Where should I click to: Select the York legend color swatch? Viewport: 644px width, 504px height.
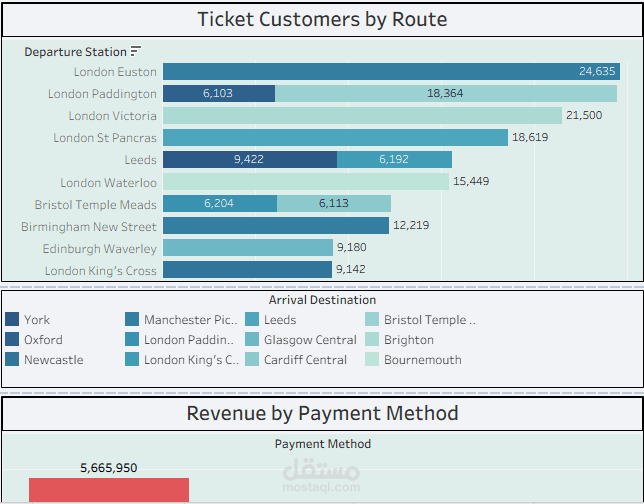pos(12,320)
